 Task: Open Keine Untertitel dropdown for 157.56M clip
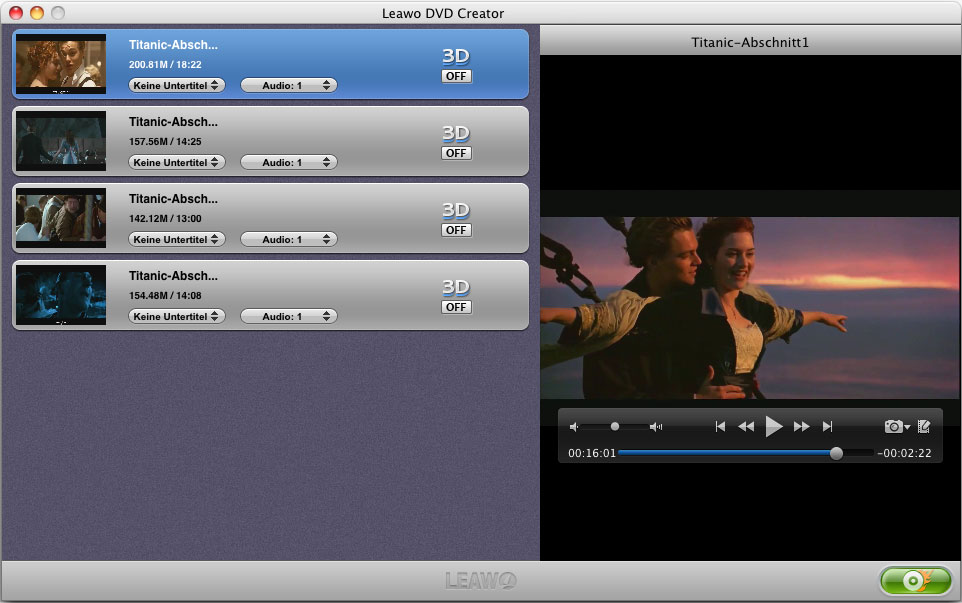177,162
